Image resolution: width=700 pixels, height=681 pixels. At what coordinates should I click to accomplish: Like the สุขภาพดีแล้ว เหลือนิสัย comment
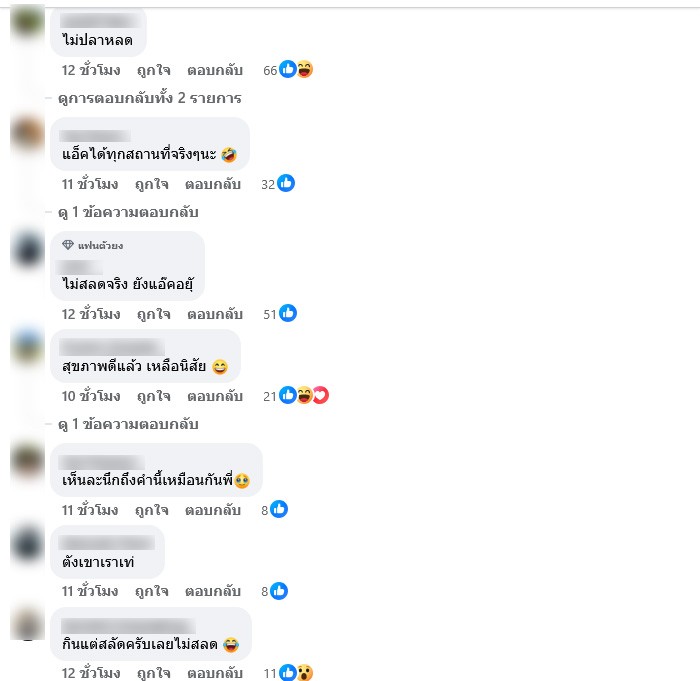click(154, 396)
